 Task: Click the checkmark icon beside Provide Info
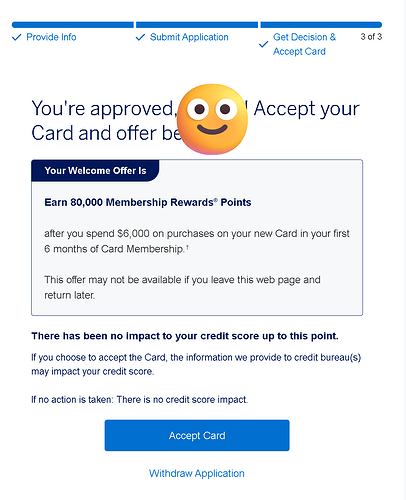[17, 37]
